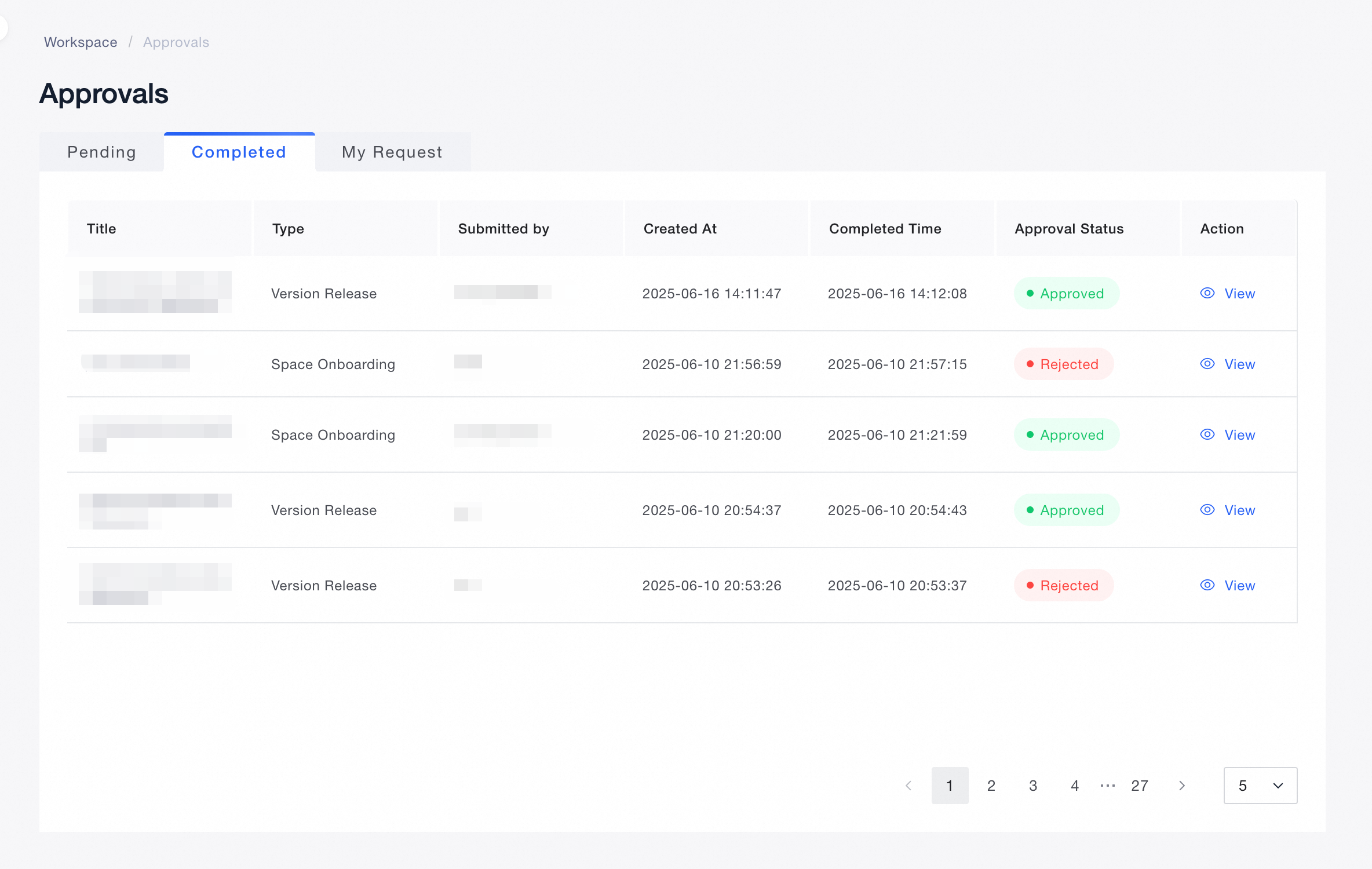1372x869 pixels.
Task: Switch to the Pending tab
Action: pos(101,152)
